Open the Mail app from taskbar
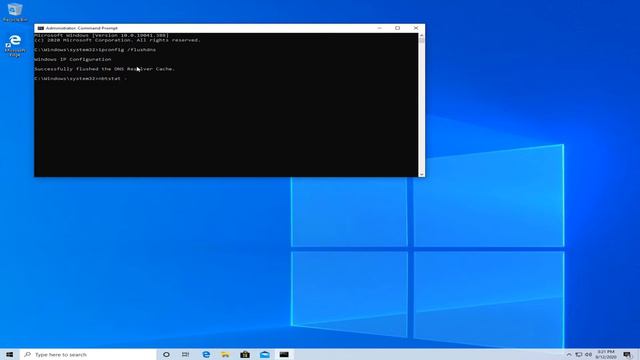 [x=264, y=354]
